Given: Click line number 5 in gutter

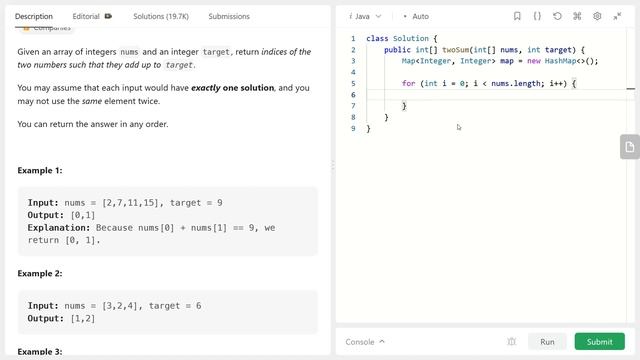Looking at the screenshot, I should [353, 83].
